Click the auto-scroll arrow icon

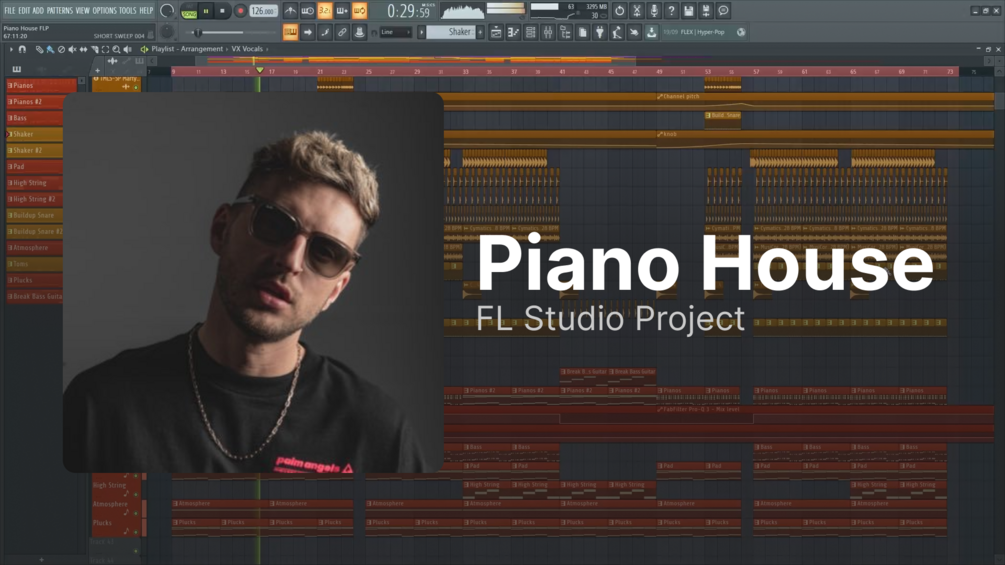pos(308,32)
